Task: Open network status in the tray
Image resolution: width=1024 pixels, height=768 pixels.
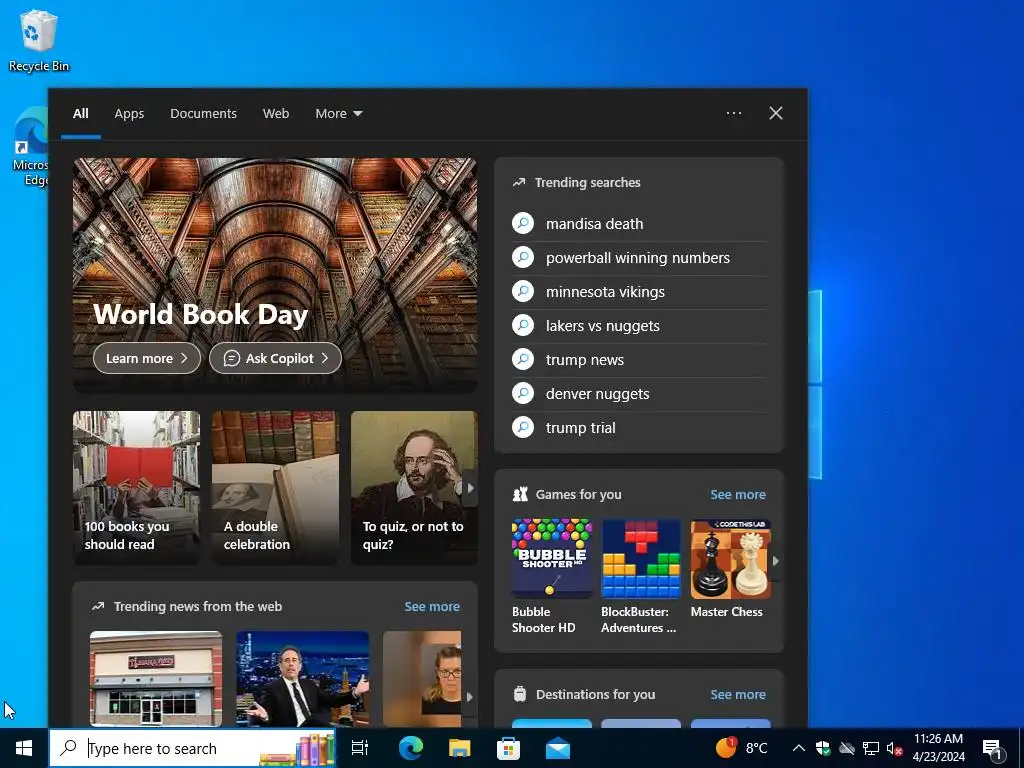Action: 871,748
